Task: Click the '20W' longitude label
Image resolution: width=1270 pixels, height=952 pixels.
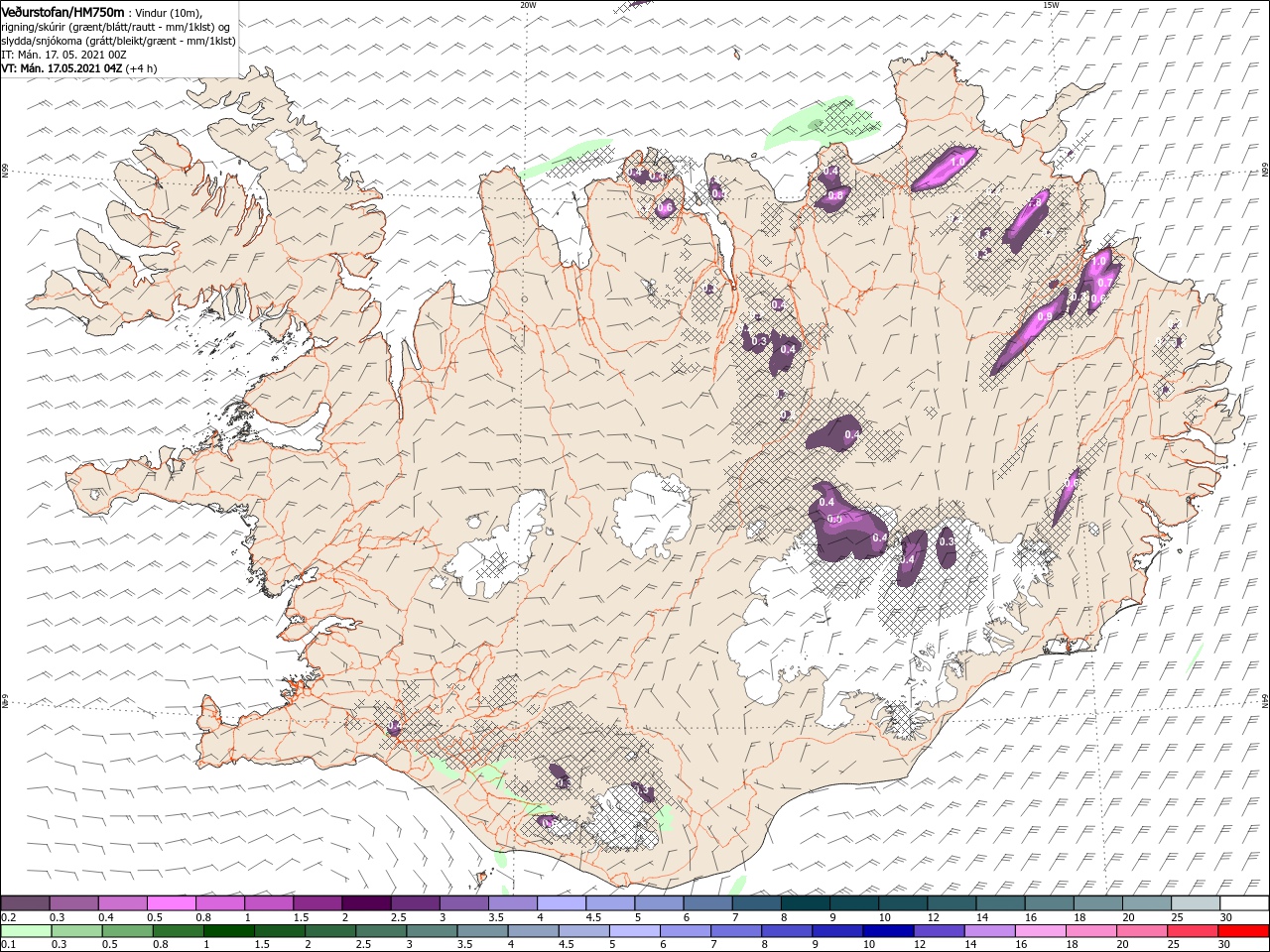Action: (x=528, y=5)
